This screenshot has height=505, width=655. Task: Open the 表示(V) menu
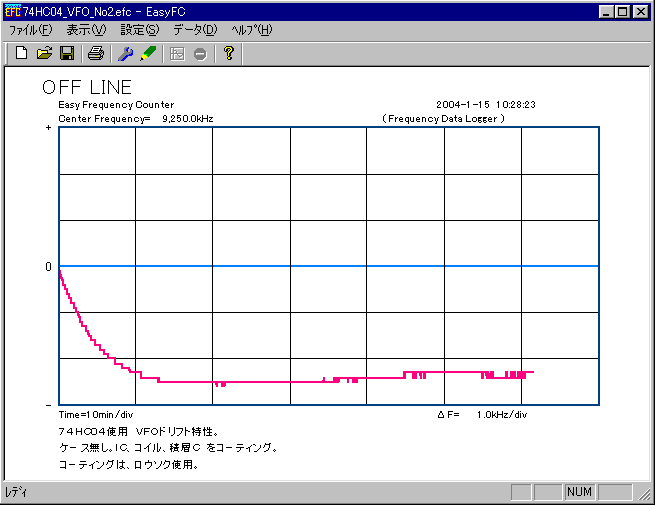pyautogui.click(x=85, y=30)
